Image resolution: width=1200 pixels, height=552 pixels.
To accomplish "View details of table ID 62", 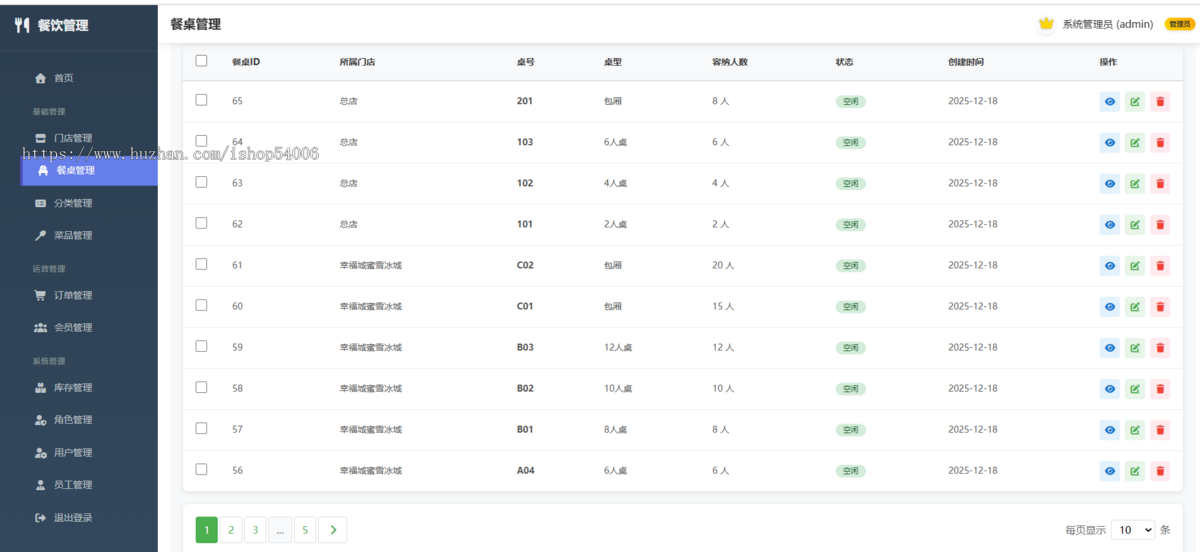I will (x=1109, y=224).
